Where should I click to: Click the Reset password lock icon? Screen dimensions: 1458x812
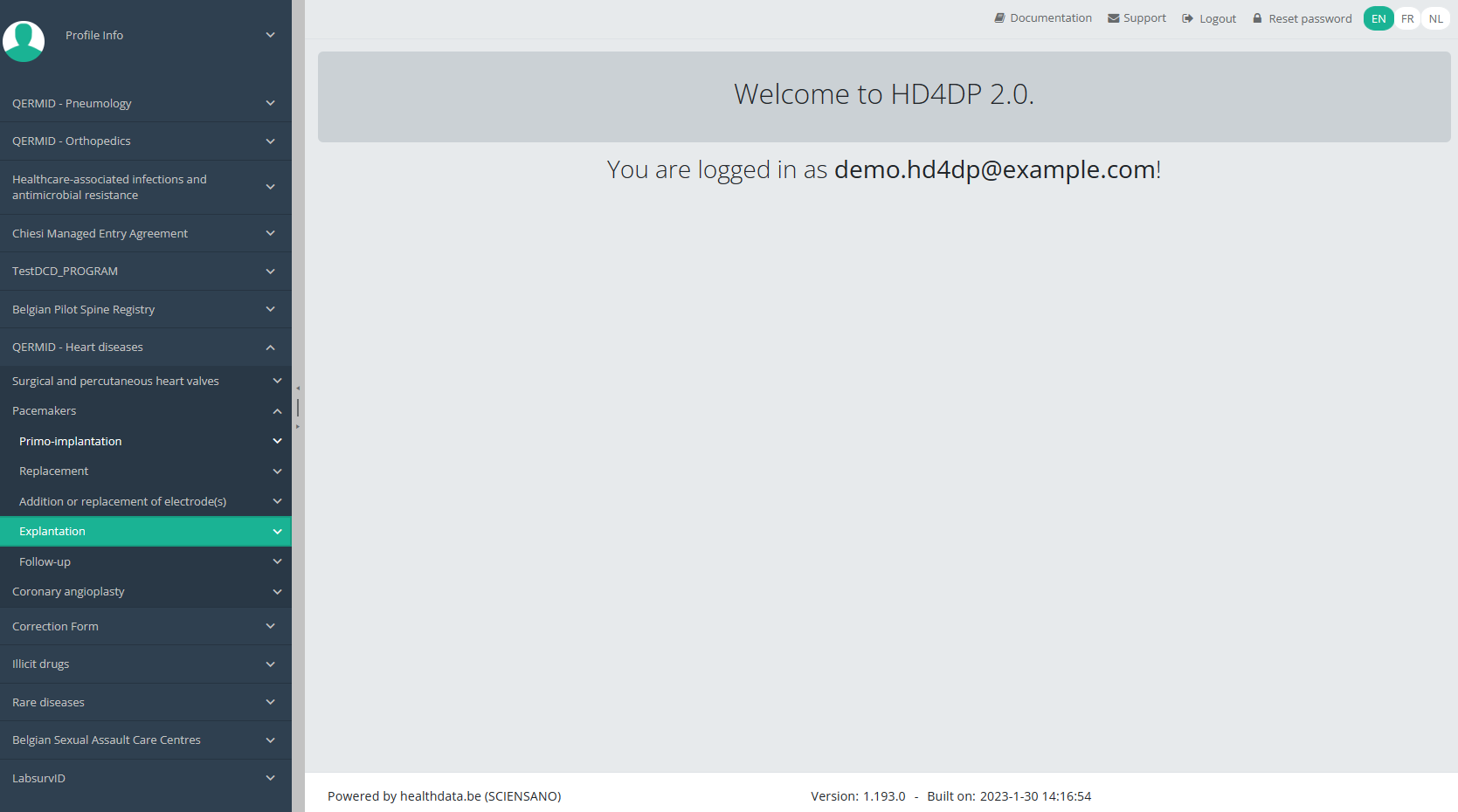coord(1257,18)
